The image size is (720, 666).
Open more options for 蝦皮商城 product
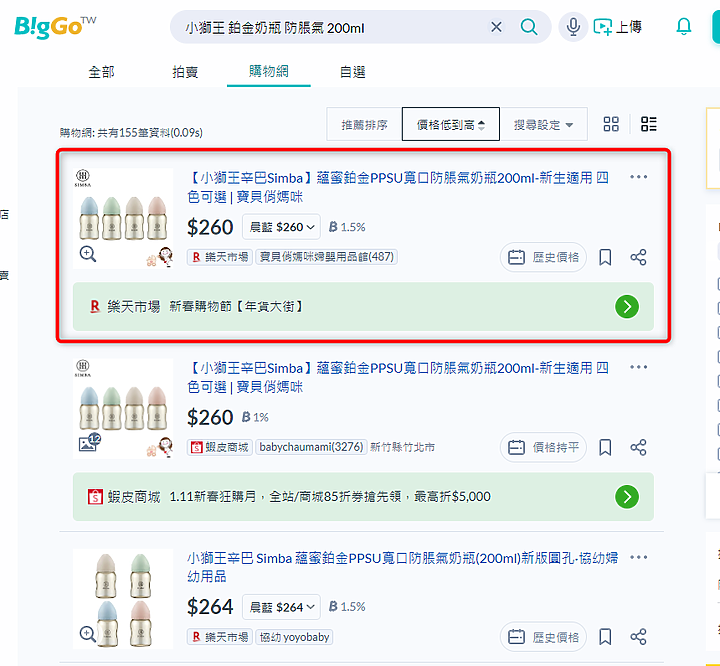638,367
